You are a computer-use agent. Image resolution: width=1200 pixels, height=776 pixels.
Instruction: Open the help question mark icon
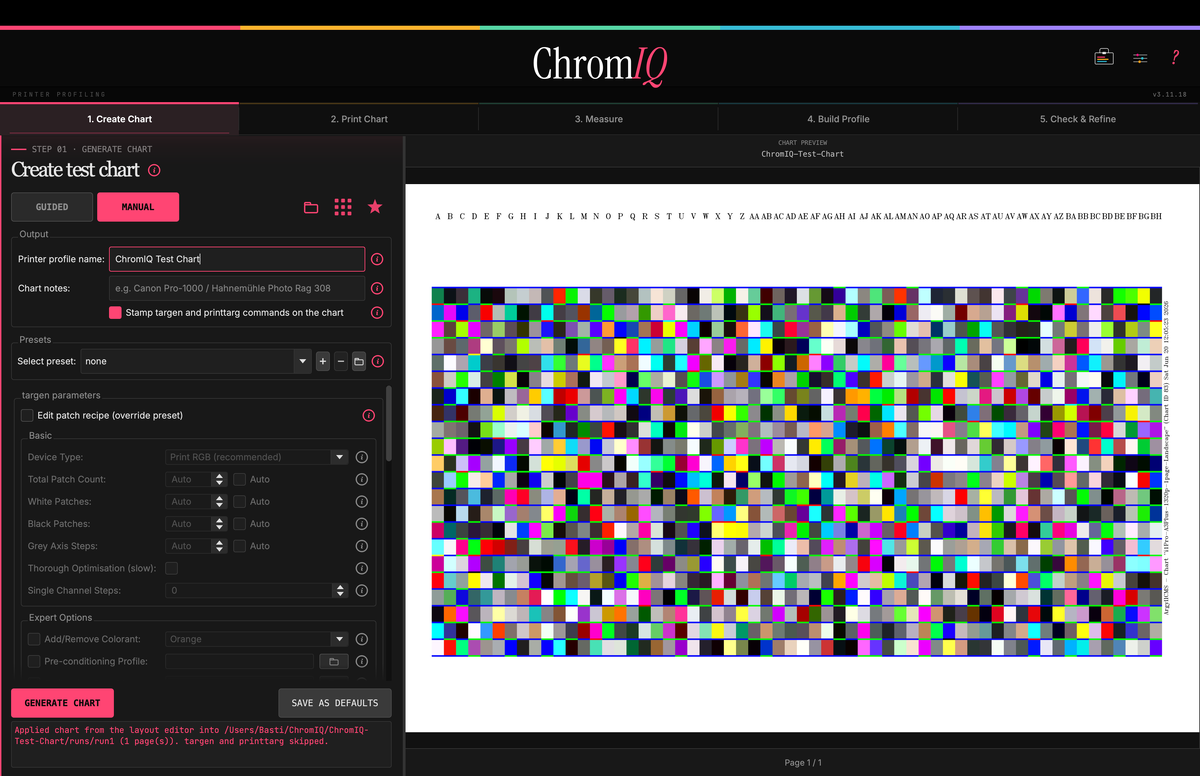[x=1175, y=57]
